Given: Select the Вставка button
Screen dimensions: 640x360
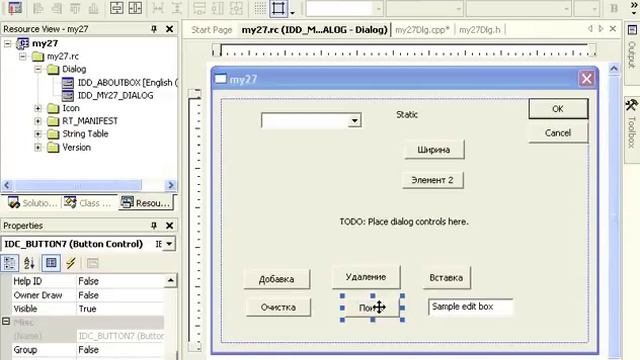Looking at the screenshot, I should point(446,278).
